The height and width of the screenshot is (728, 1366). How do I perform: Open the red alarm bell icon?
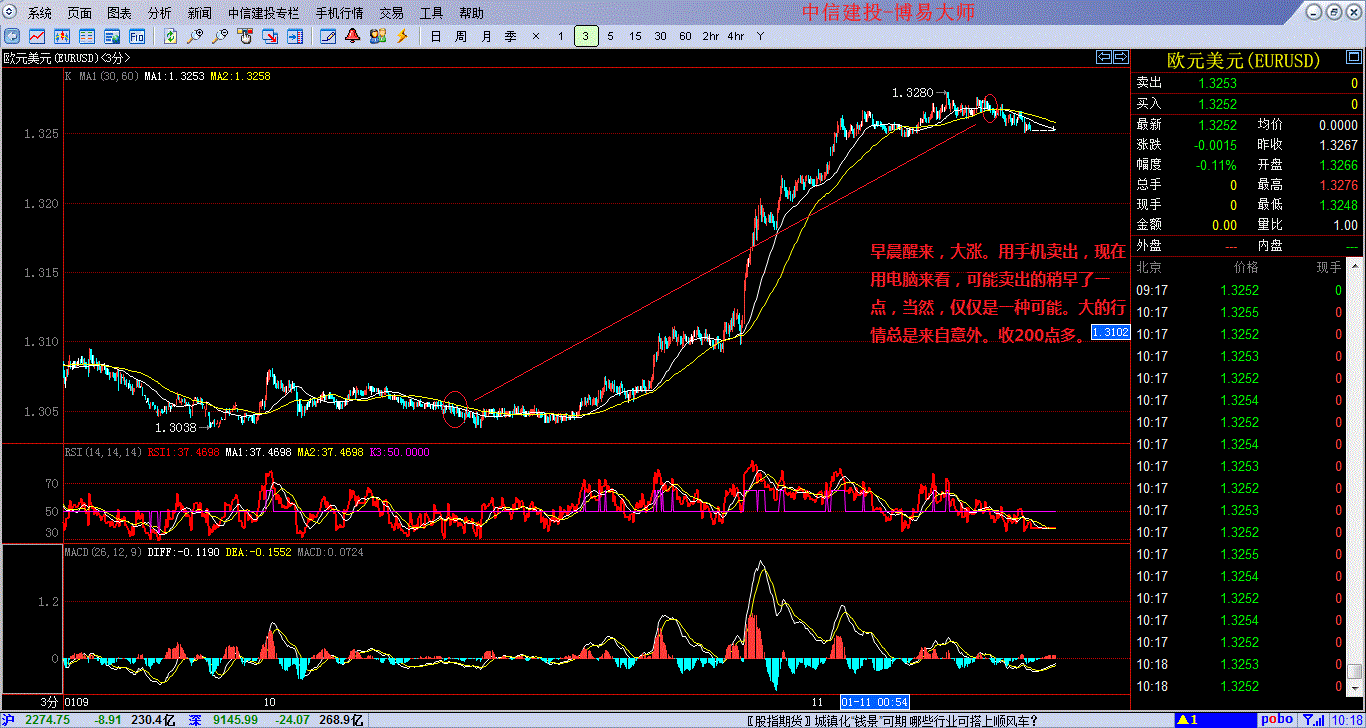[353, 36]
